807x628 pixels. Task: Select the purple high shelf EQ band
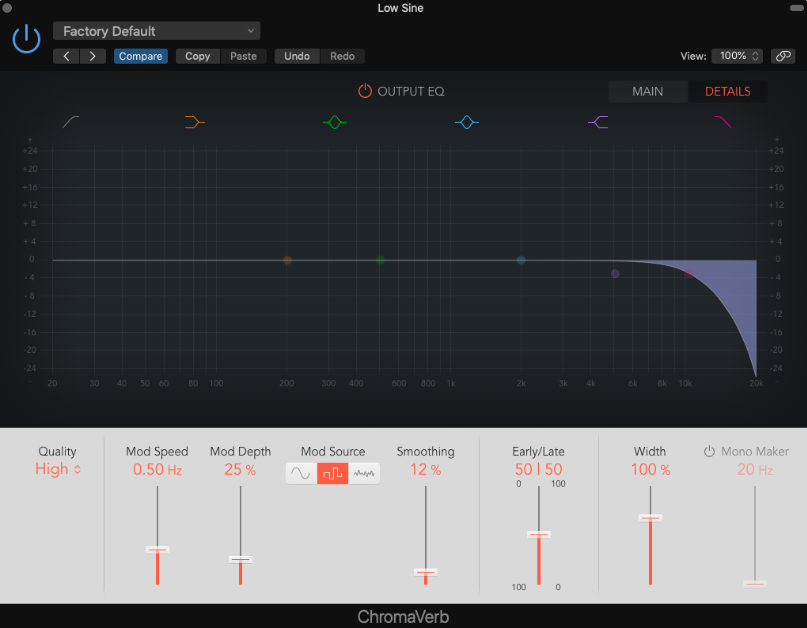click(x=597, y=122)
